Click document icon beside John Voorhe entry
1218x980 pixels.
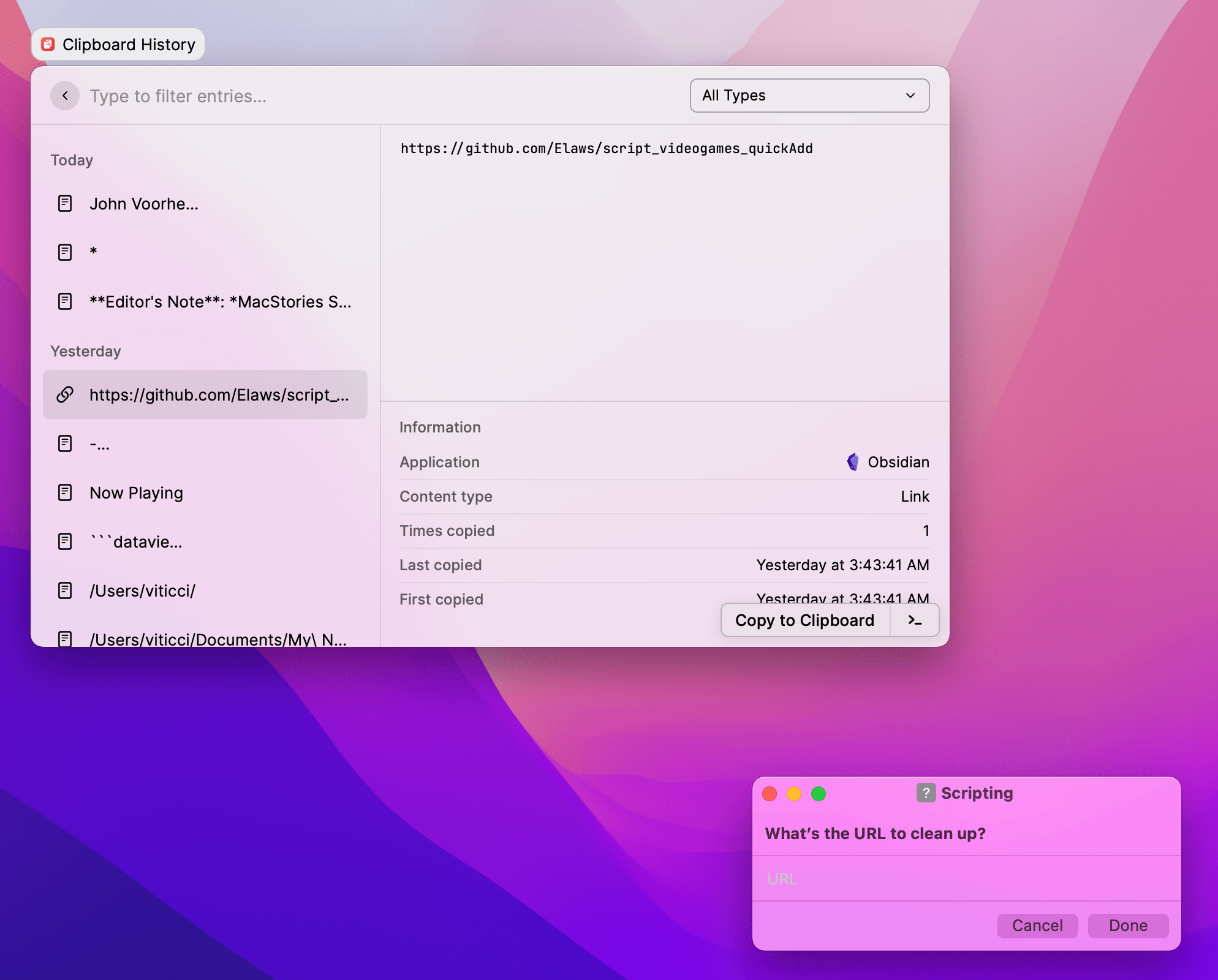tap(65, 203)
